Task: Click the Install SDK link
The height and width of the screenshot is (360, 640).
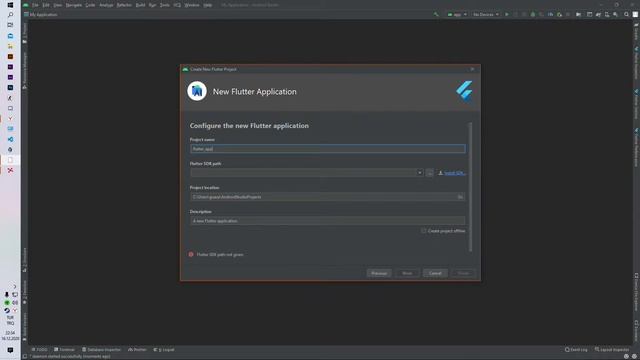Action: coord(454,173)
